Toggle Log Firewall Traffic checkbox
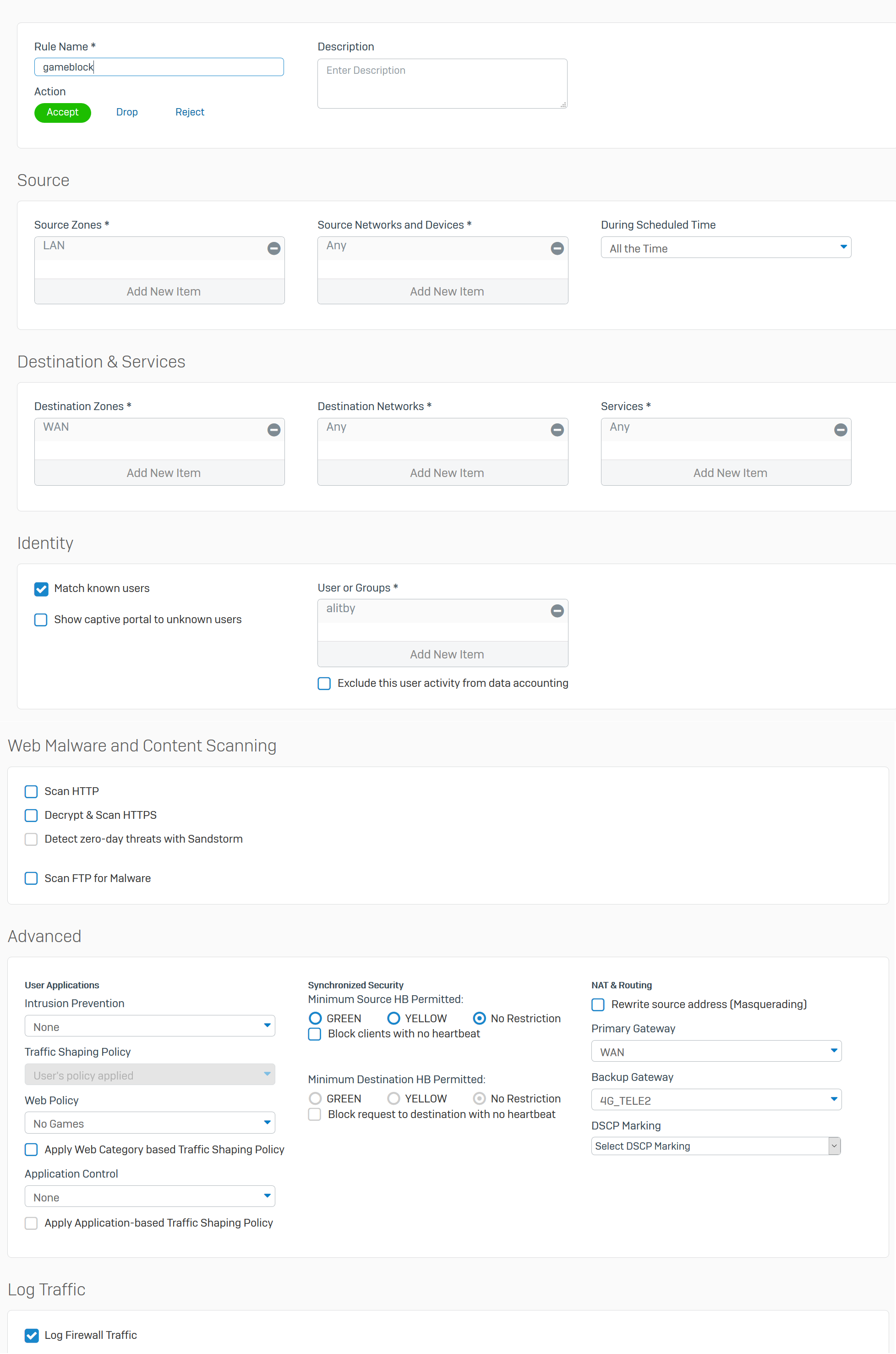The image size is (896, 1354). coord(32,1336)
